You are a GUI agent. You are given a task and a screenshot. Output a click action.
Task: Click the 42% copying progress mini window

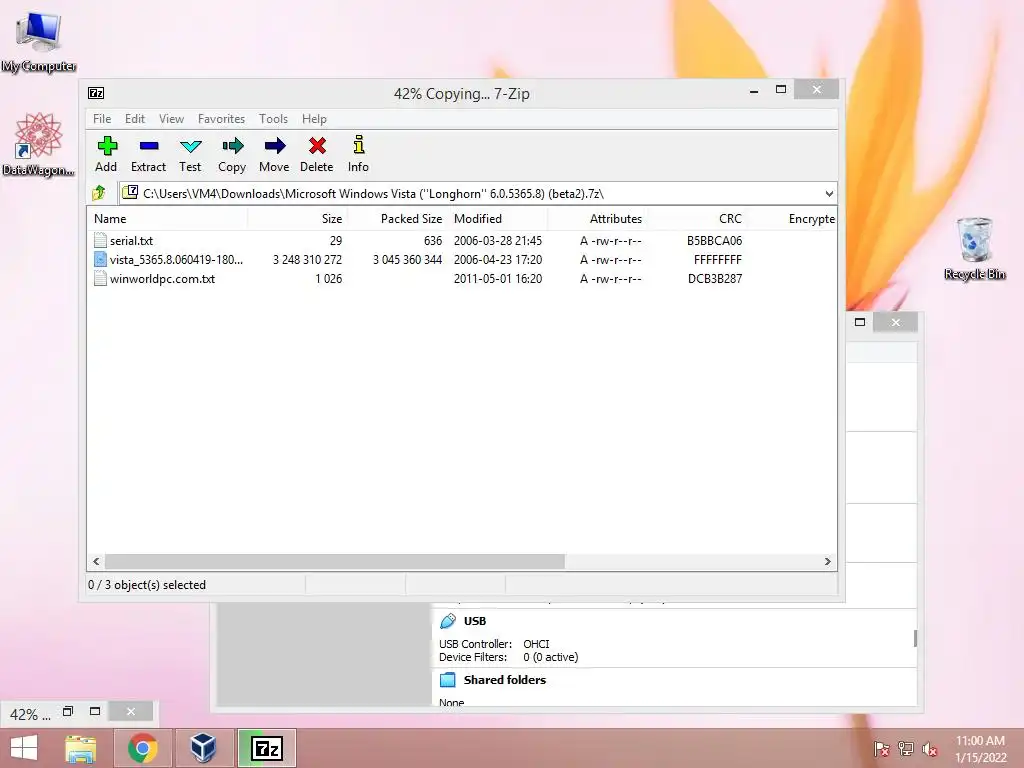[30, 714]
